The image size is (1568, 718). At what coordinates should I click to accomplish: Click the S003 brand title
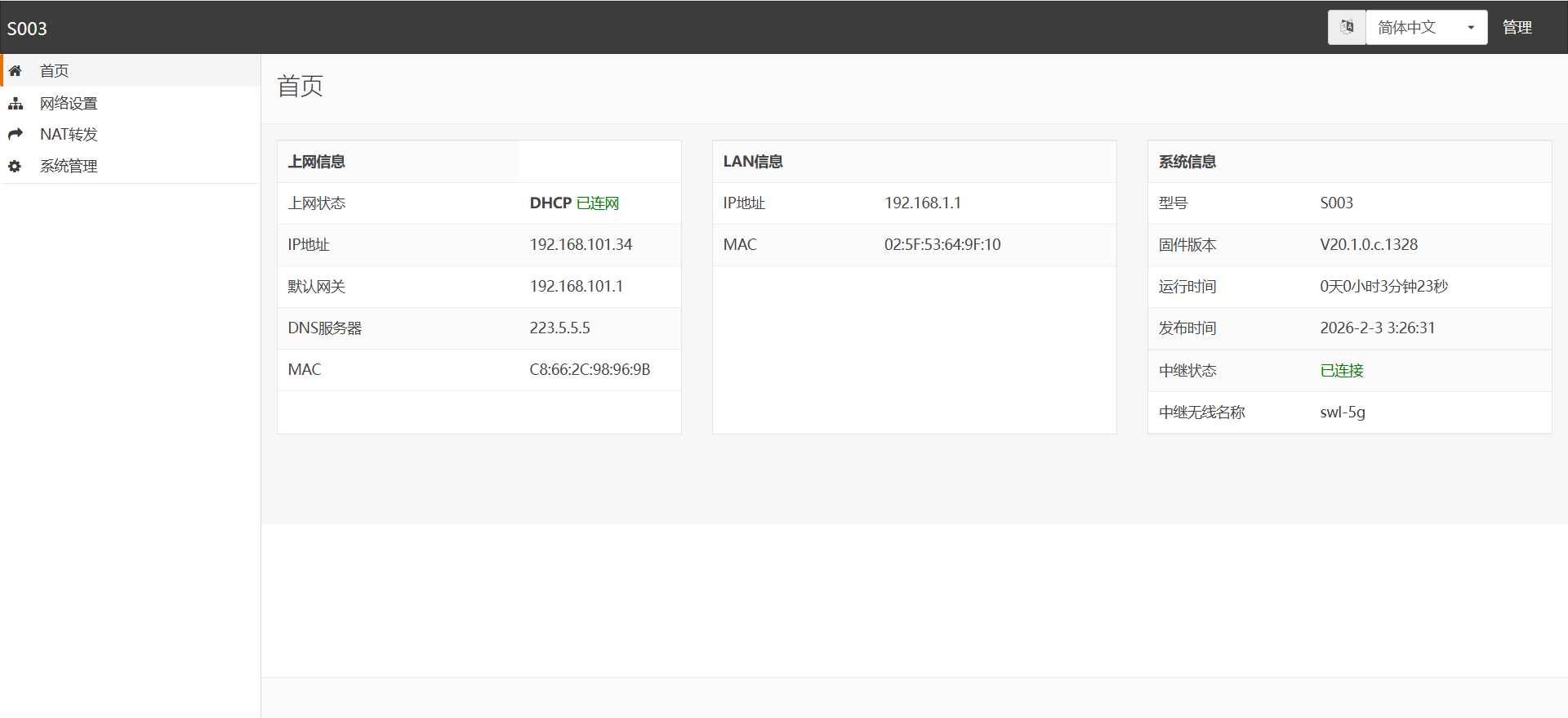coord(27,29)
